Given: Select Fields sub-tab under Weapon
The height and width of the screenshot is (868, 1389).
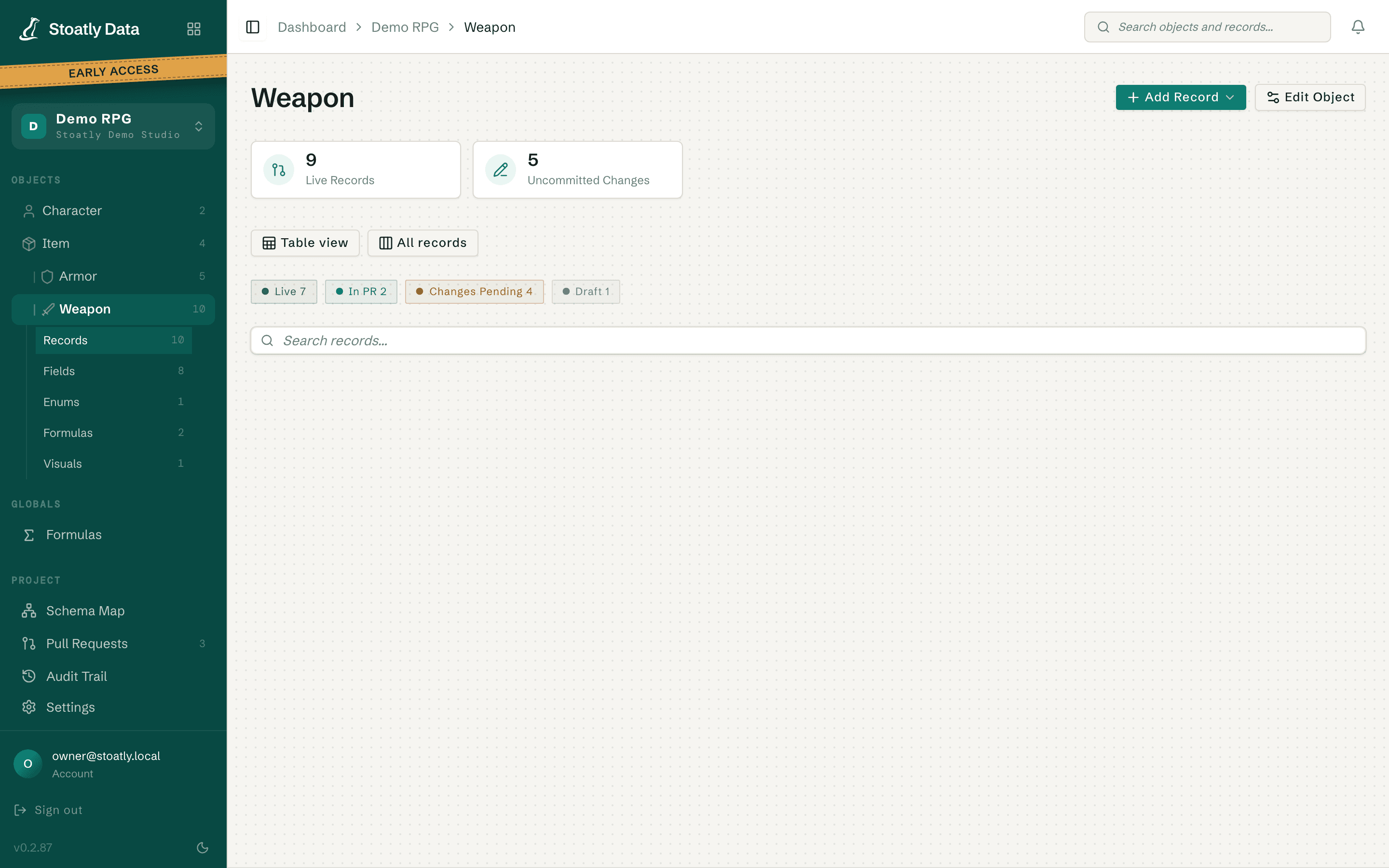Looking at the screenshot, I should (113, 371).
